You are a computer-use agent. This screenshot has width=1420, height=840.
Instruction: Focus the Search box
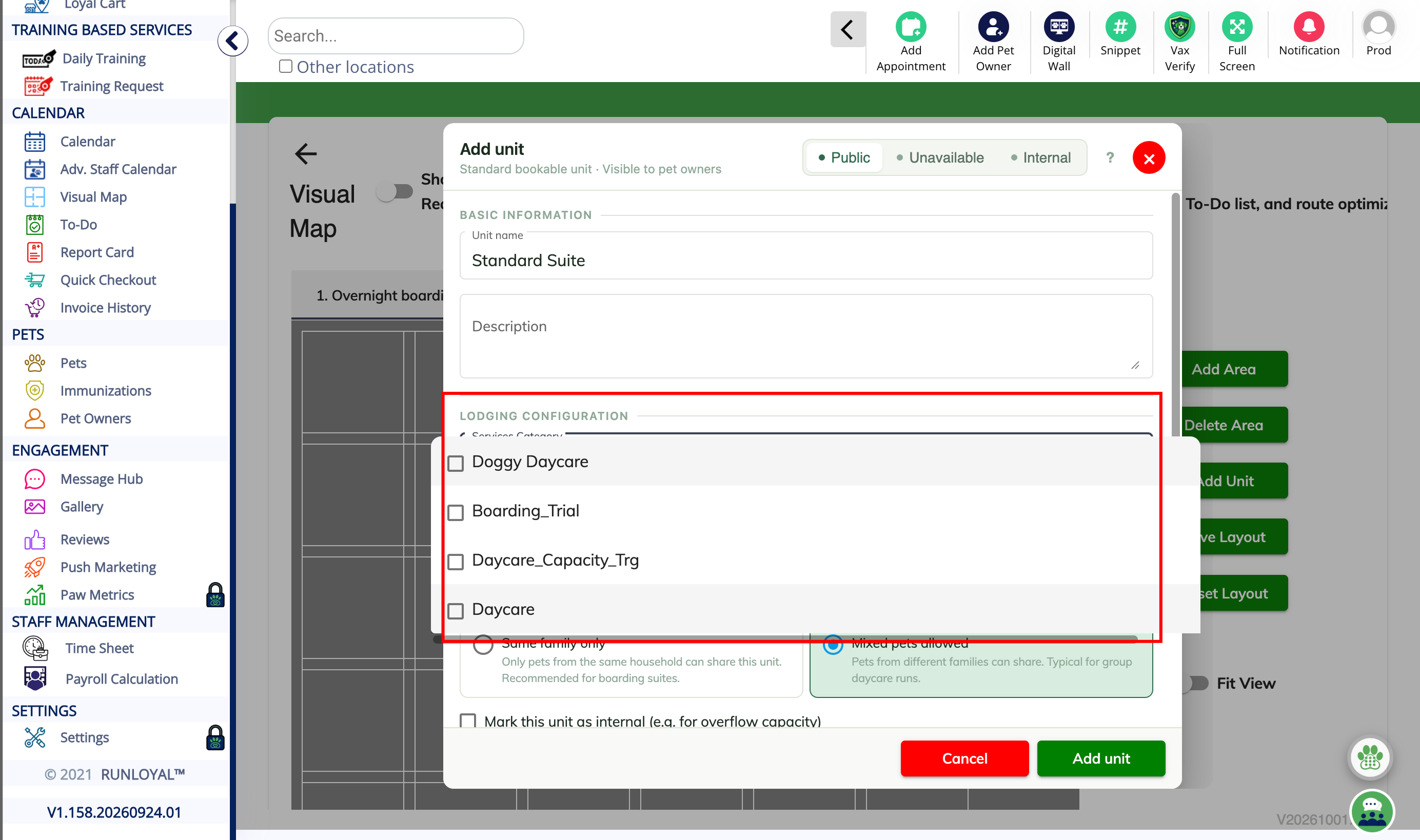click(x=395, y=36)
